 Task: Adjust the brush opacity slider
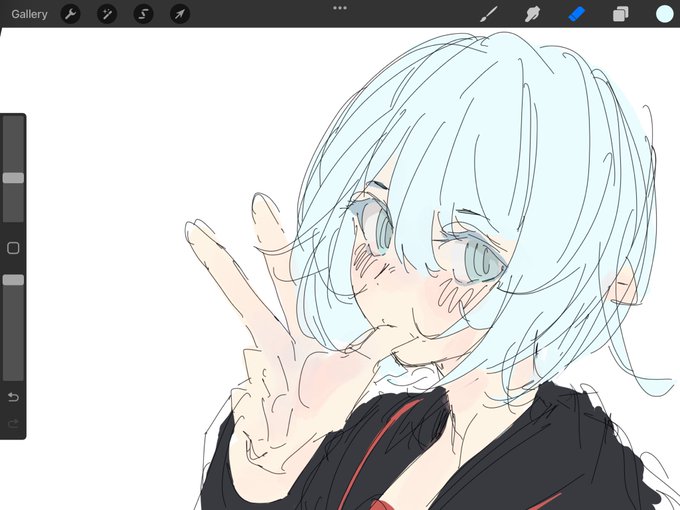pyautogui.click(x=13, y=280)
